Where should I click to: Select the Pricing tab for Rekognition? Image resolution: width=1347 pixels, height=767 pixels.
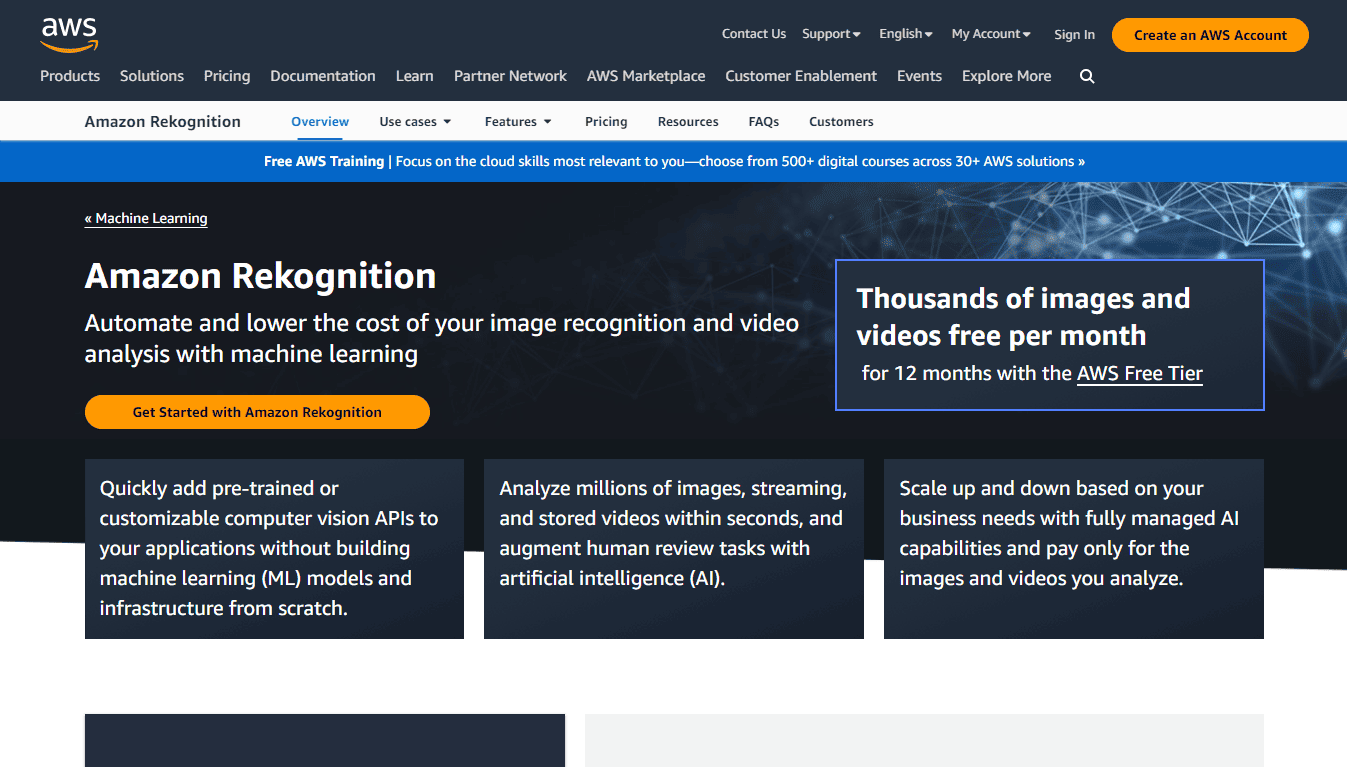[x=606, y=121]
